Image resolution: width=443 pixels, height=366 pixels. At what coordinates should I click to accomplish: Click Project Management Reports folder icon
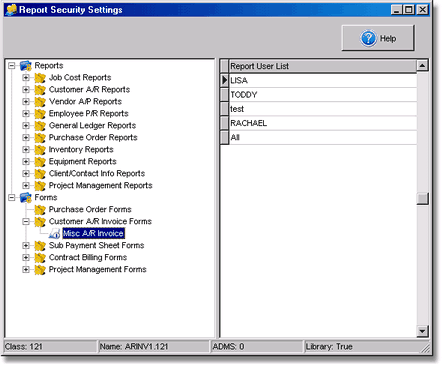40,186
